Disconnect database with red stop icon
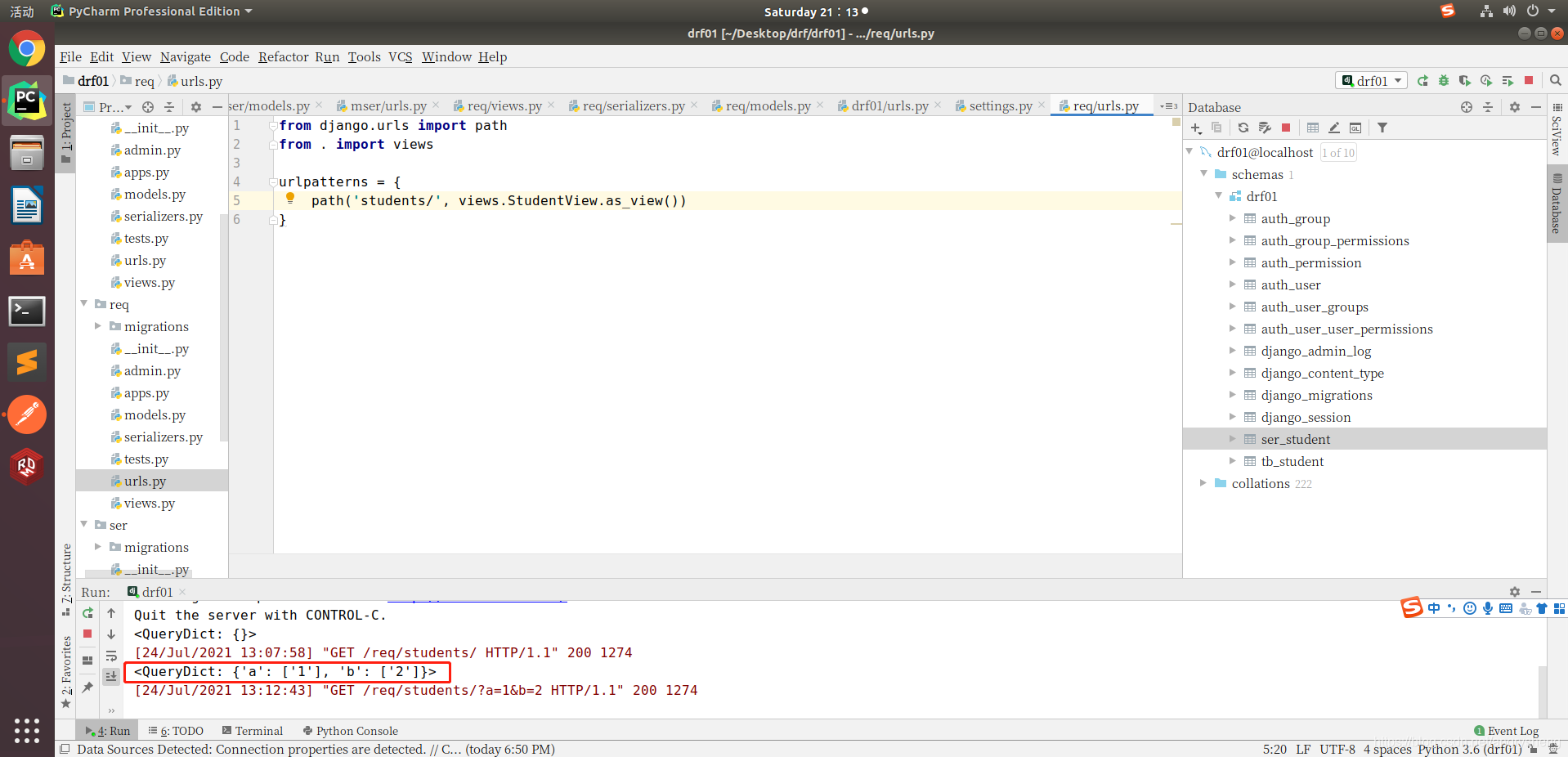 point(1286,128)
